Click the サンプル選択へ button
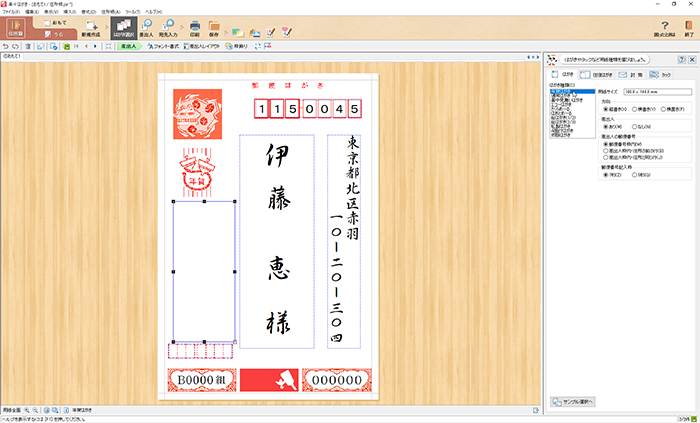Screen dimensions: 700x423 pyautogui.click(x=573, y=402)
